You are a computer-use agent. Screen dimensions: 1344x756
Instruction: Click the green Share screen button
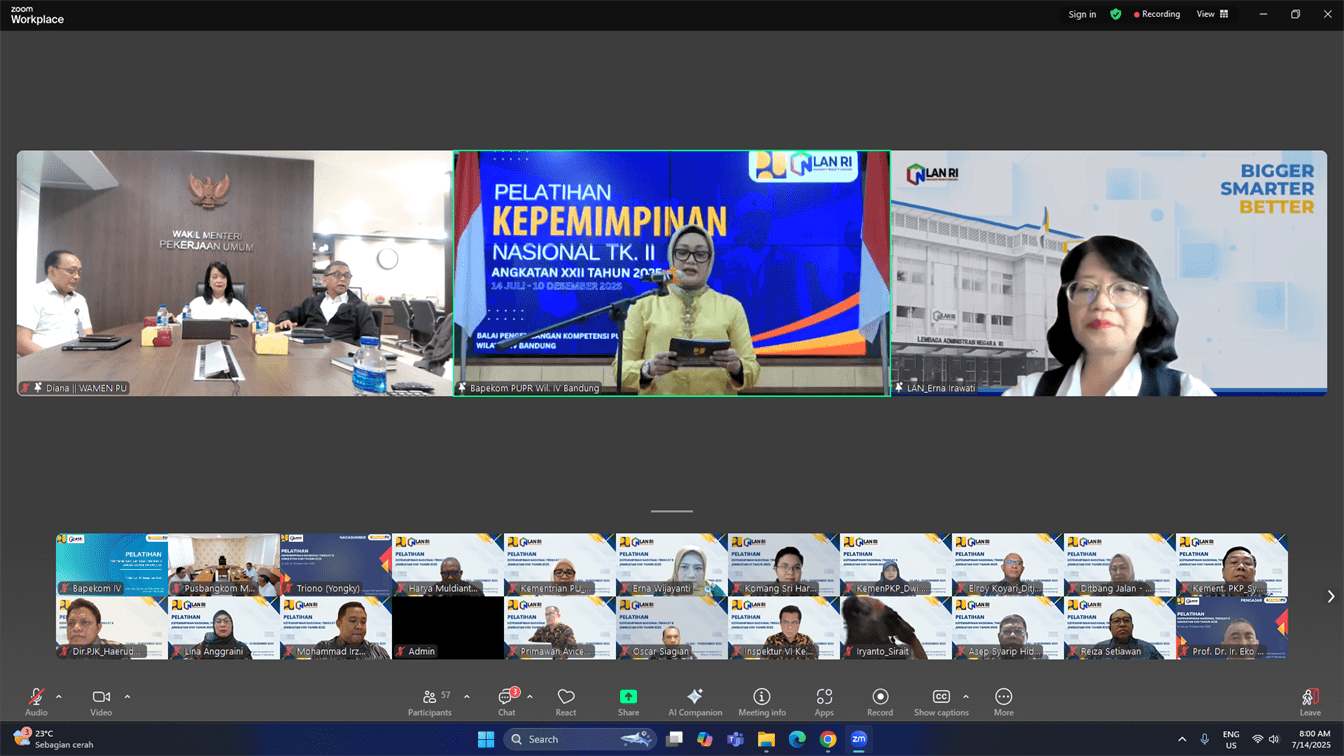point(628,702)
